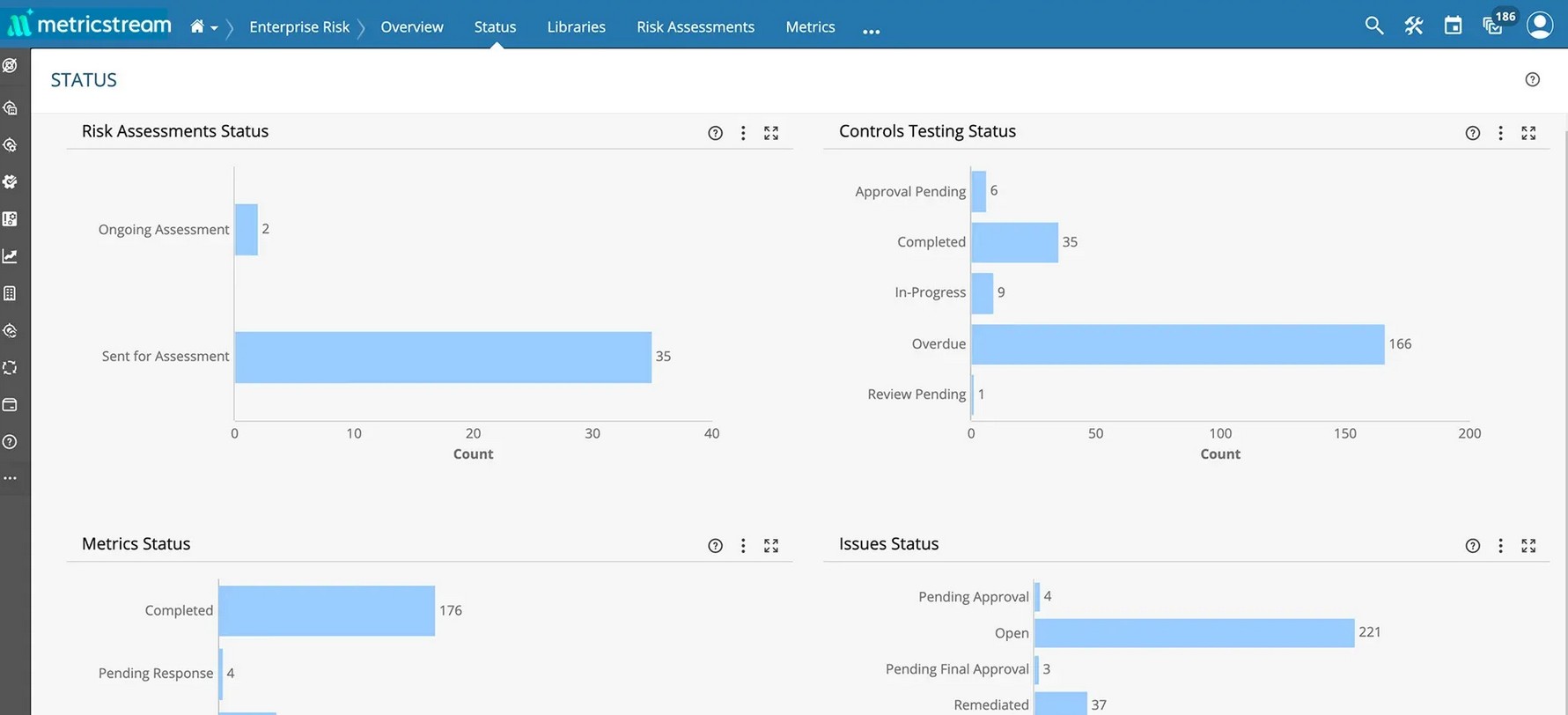Image resolution: width=1568 pixels, height=715 pixels.
Task: Open the Libraries menu
Action: [576, 27]
